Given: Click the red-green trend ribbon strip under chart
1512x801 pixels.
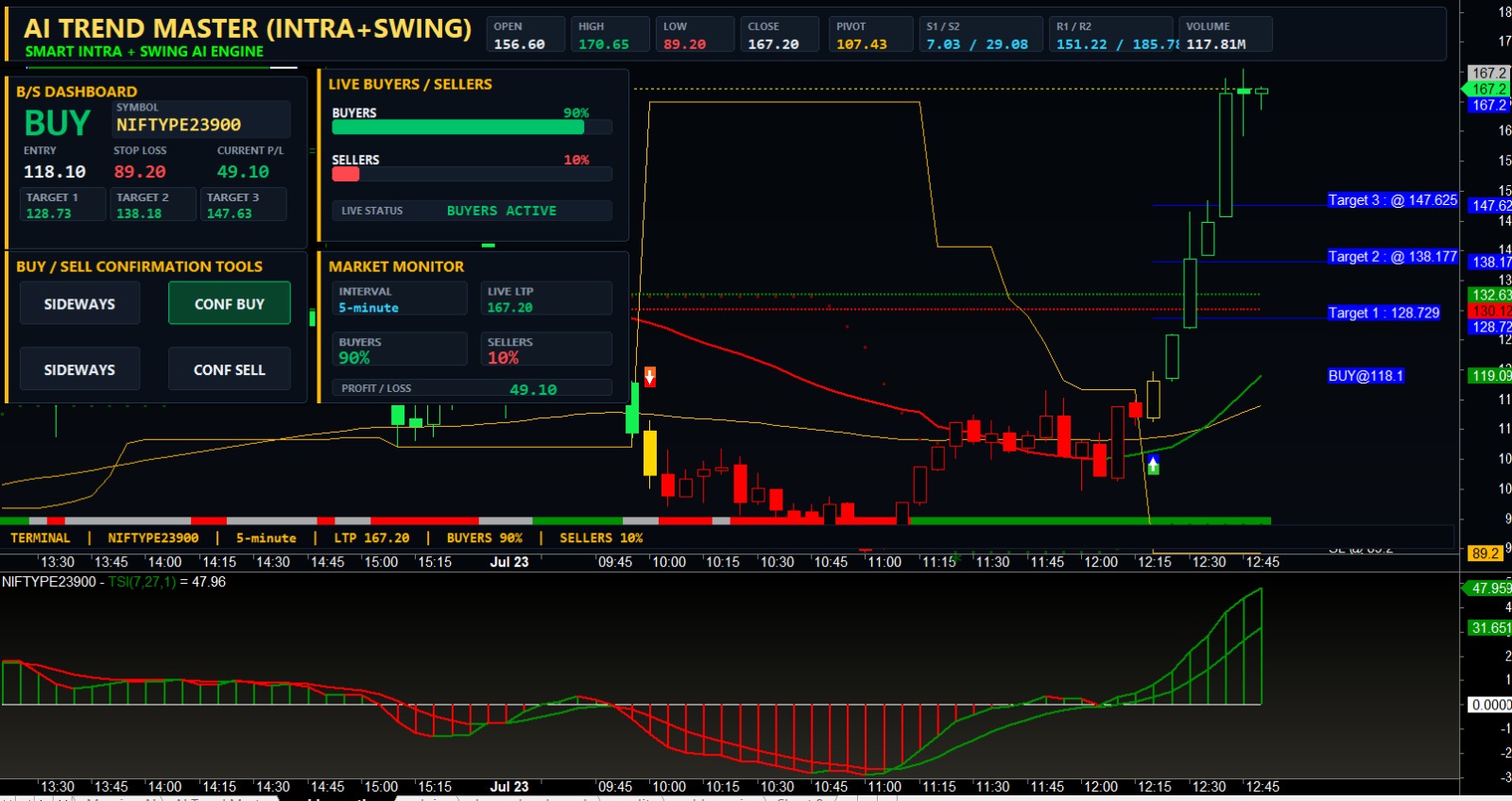Looking at the screenshot, I should pyautogui.click(x=635, y=520).
